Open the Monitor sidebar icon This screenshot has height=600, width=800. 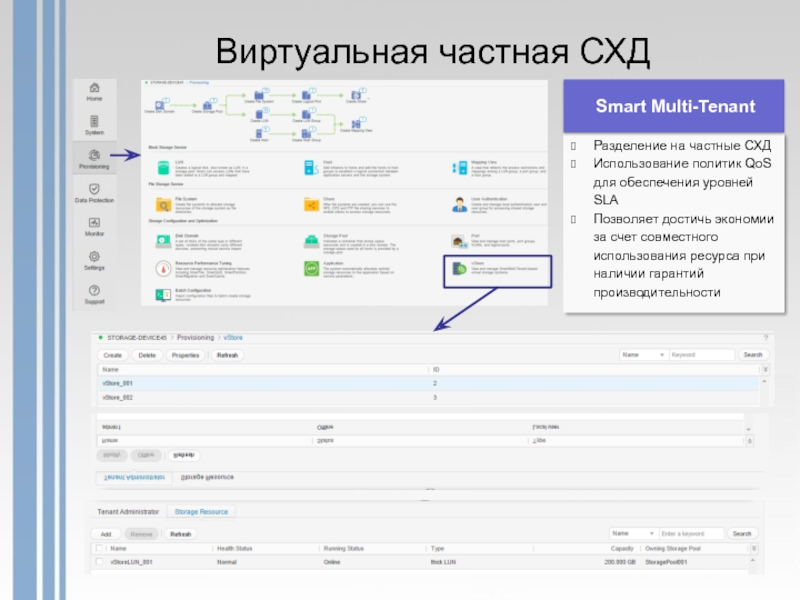pos(94,222)
